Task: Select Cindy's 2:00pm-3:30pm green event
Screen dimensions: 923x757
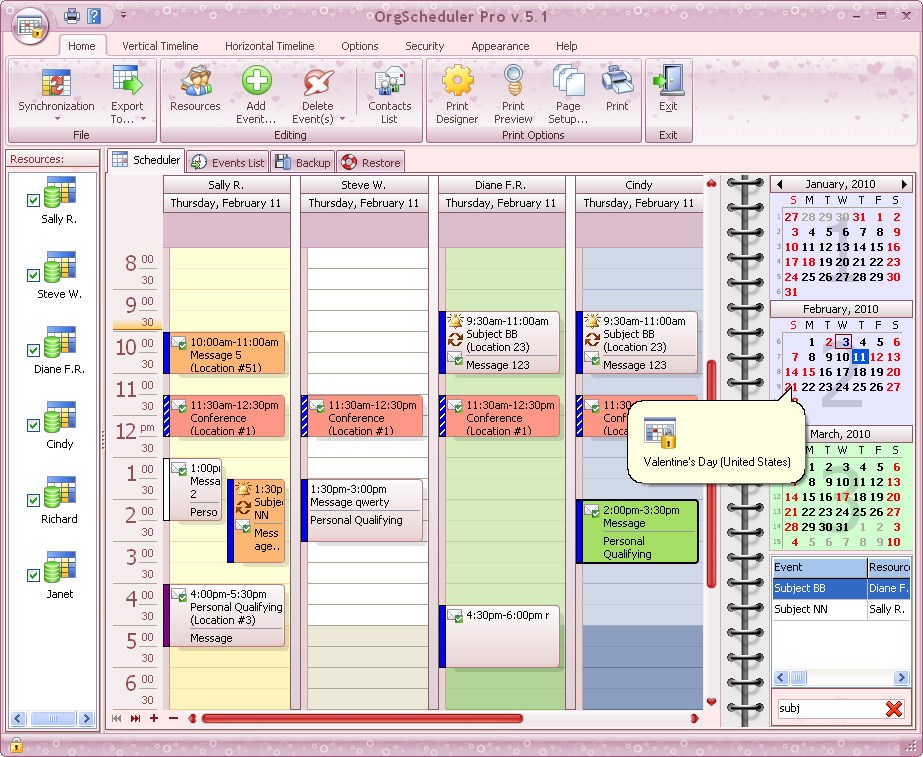Action: pyautogui.click(x=638, y=532)
